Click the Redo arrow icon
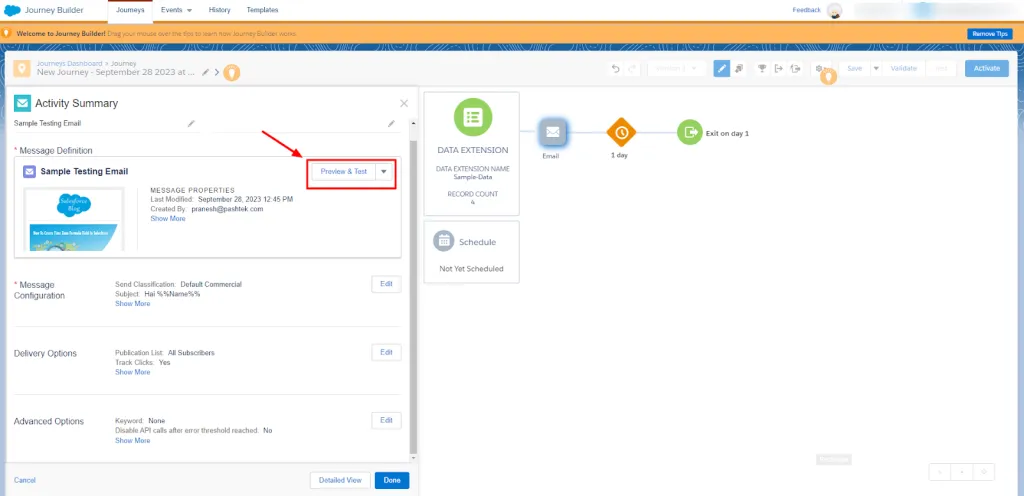This screenshot has width=1024, height=496. click(632, 69)
